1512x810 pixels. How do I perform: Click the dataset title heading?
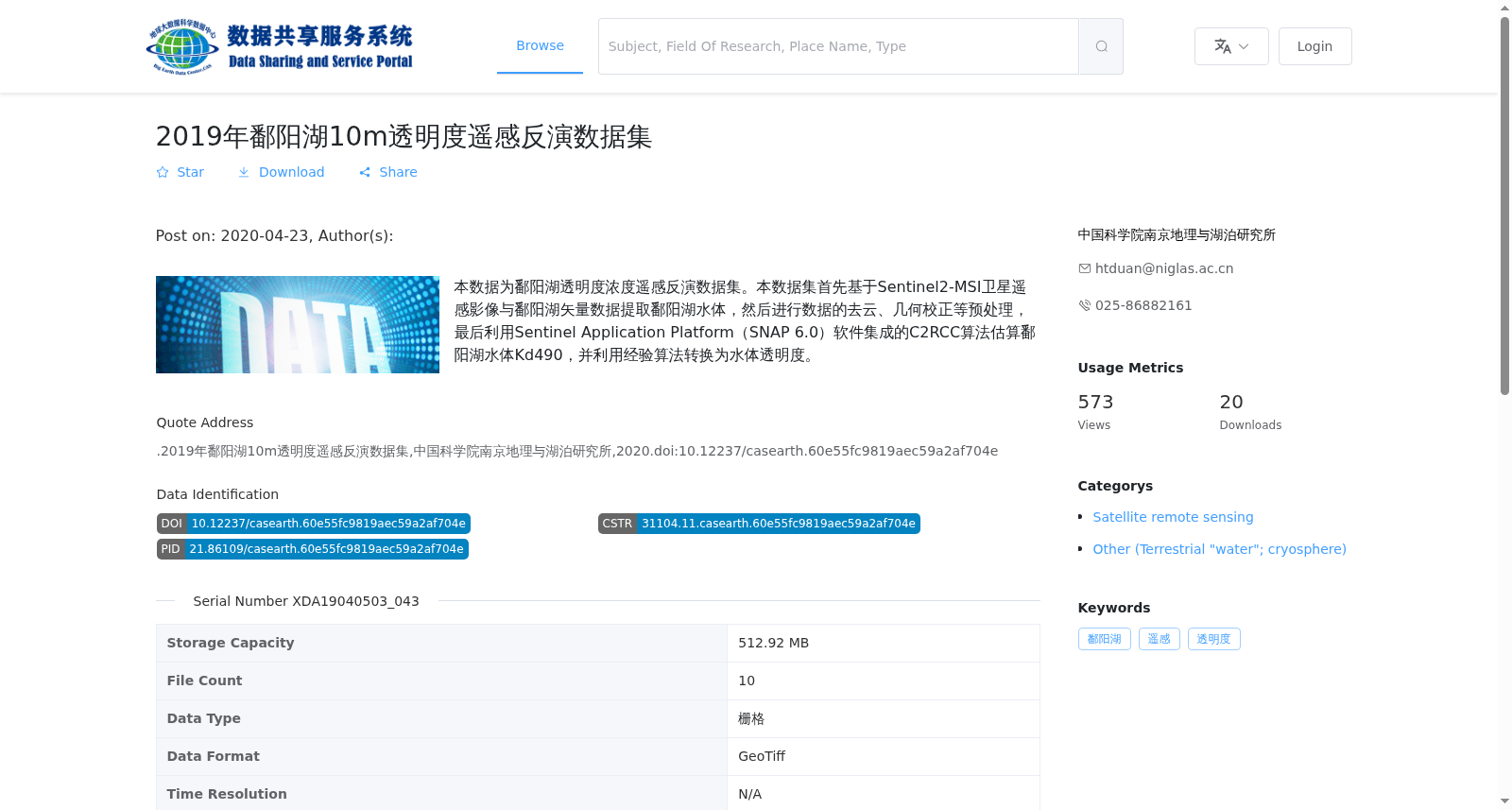(404, 136)
